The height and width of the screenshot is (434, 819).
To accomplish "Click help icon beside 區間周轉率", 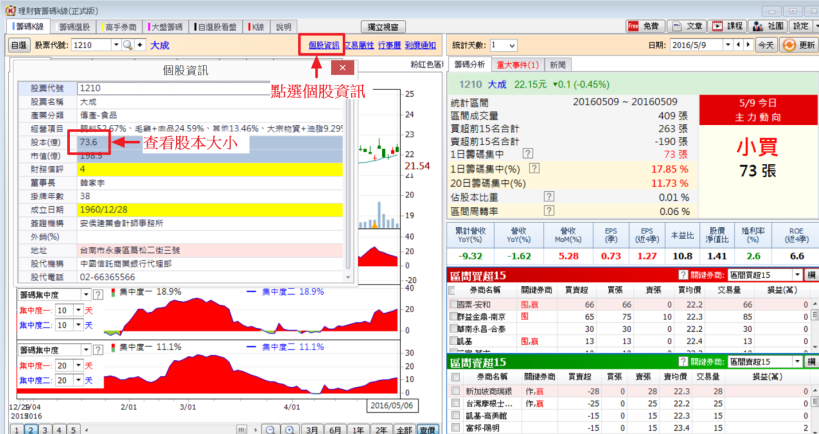I will tap(548, 210).
